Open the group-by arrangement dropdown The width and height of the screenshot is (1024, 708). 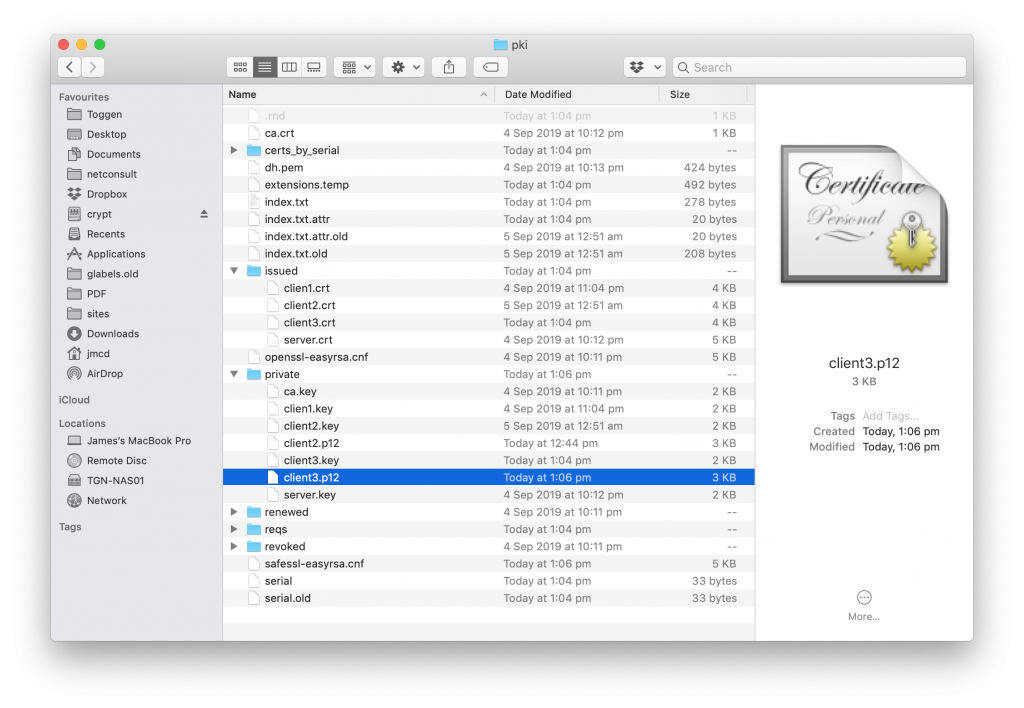click(x=355, y=67)
